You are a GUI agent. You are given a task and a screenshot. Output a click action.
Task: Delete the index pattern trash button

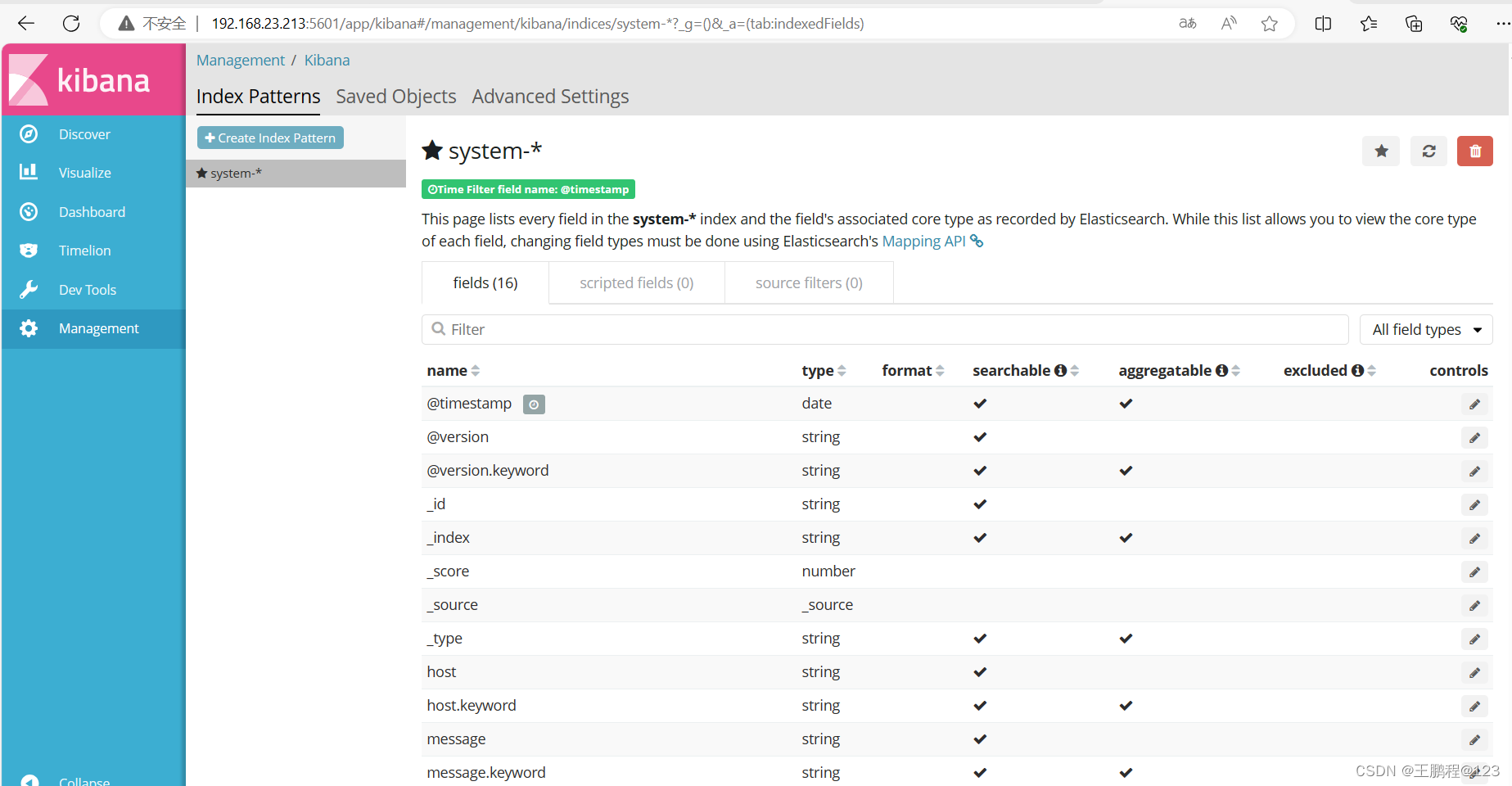click(x=1474, y=151)
